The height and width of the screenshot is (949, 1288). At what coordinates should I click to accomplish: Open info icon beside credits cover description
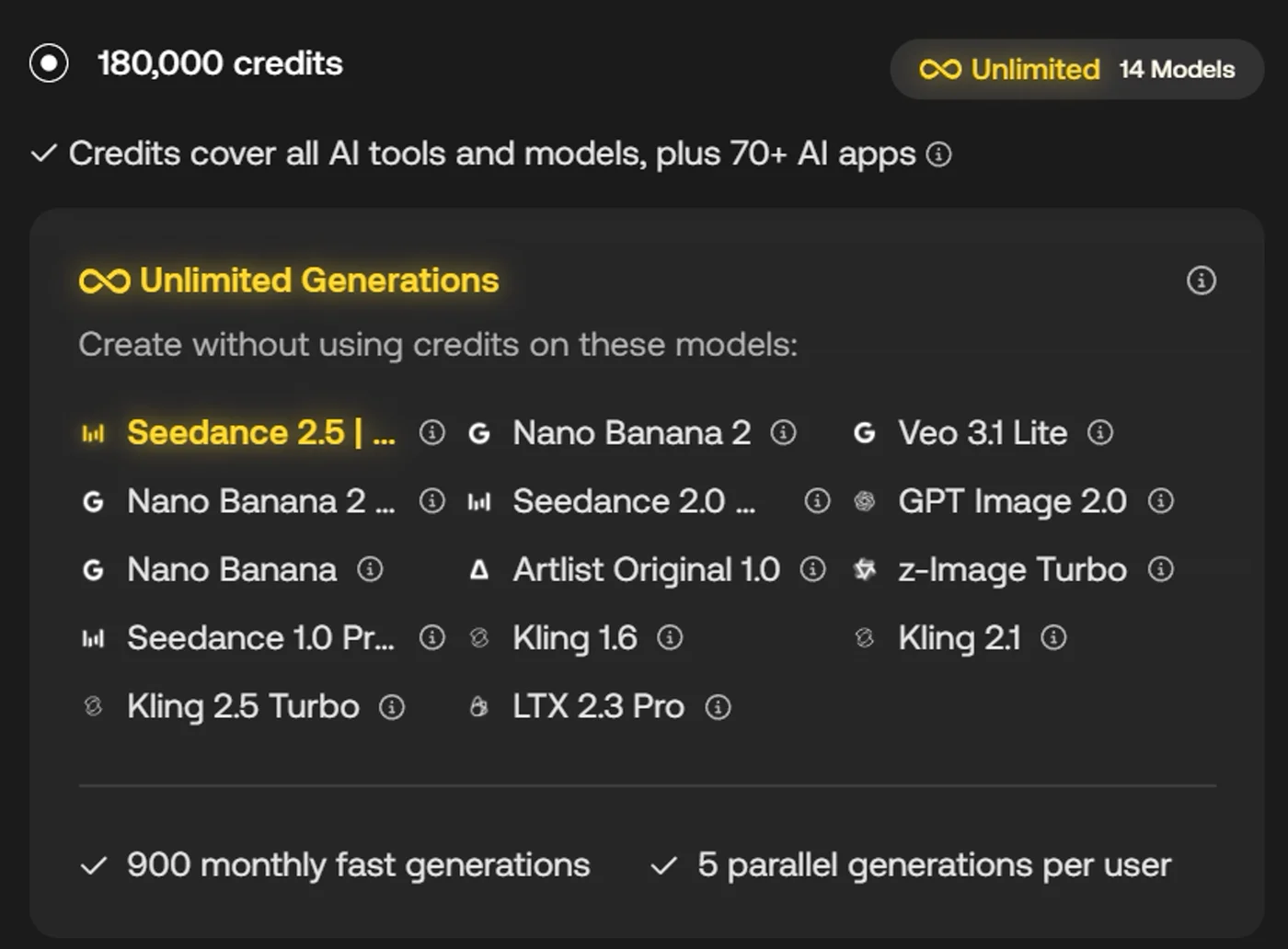938,154
